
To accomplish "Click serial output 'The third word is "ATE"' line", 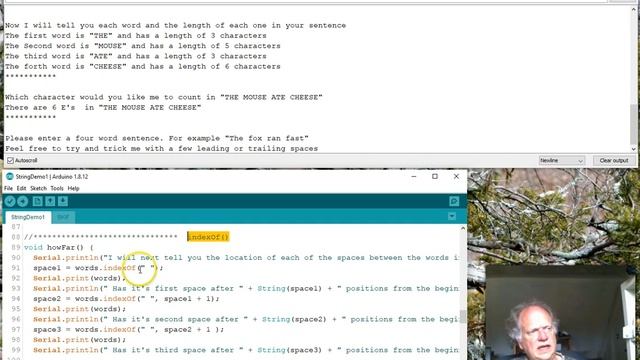I will coord(136,56).
